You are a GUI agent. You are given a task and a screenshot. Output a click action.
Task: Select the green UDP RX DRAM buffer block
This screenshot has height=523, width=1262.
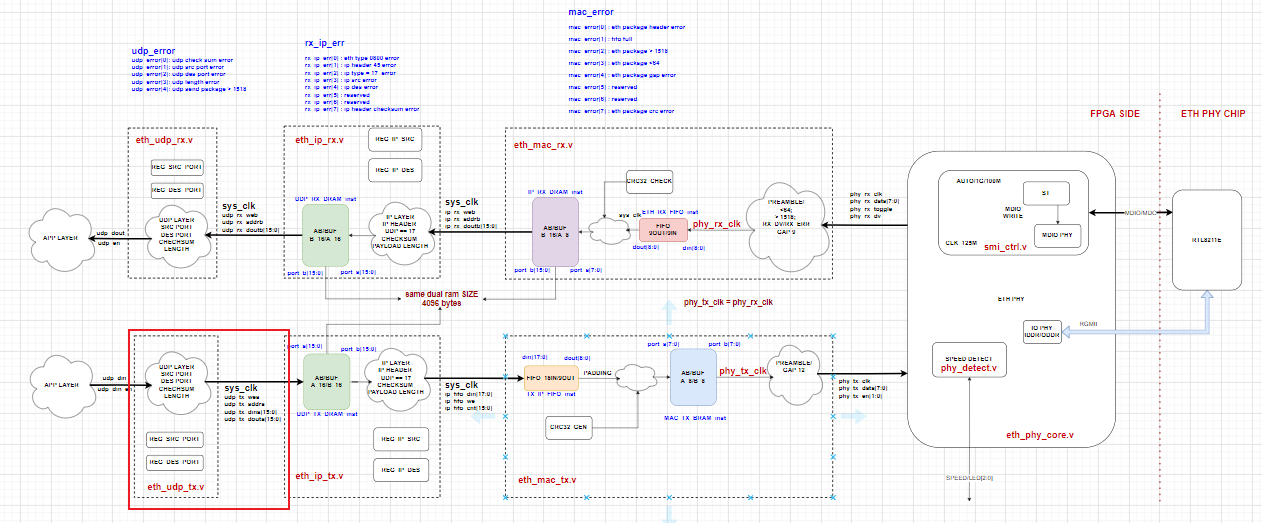pyautogui.click(x=325, y=235)
